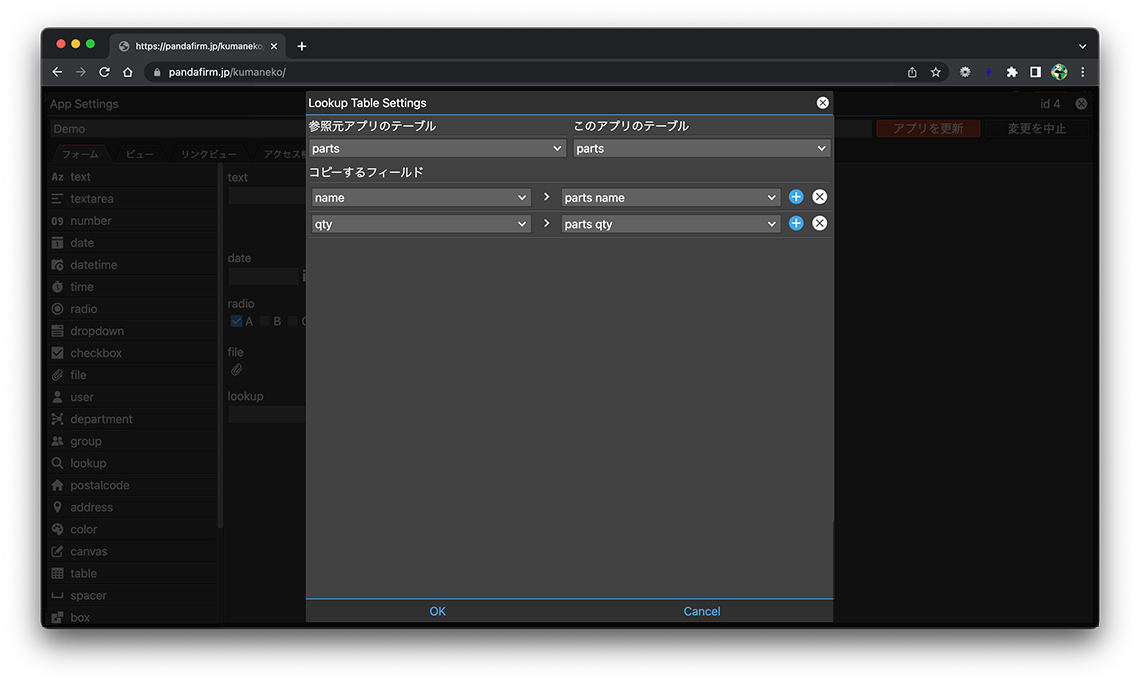Click the blue plus icon in name row
Screen dimensions: 1140x683
(796, 197)
